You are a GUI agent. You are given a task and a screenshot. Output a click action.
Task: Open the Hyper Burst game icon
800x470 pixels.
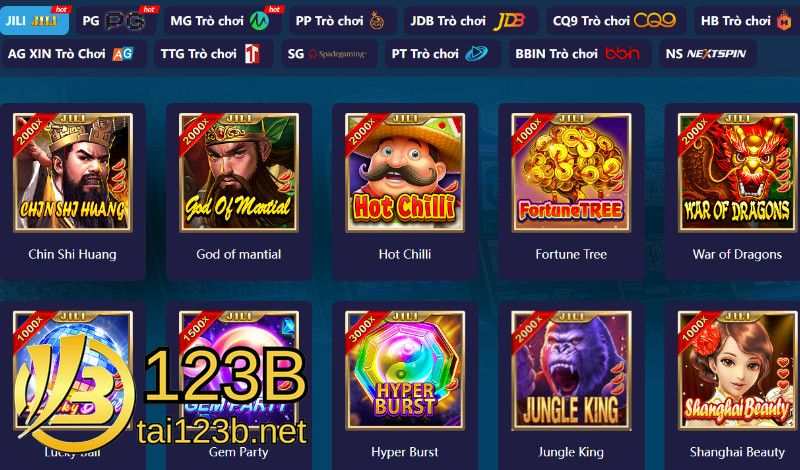click(405, 370)
